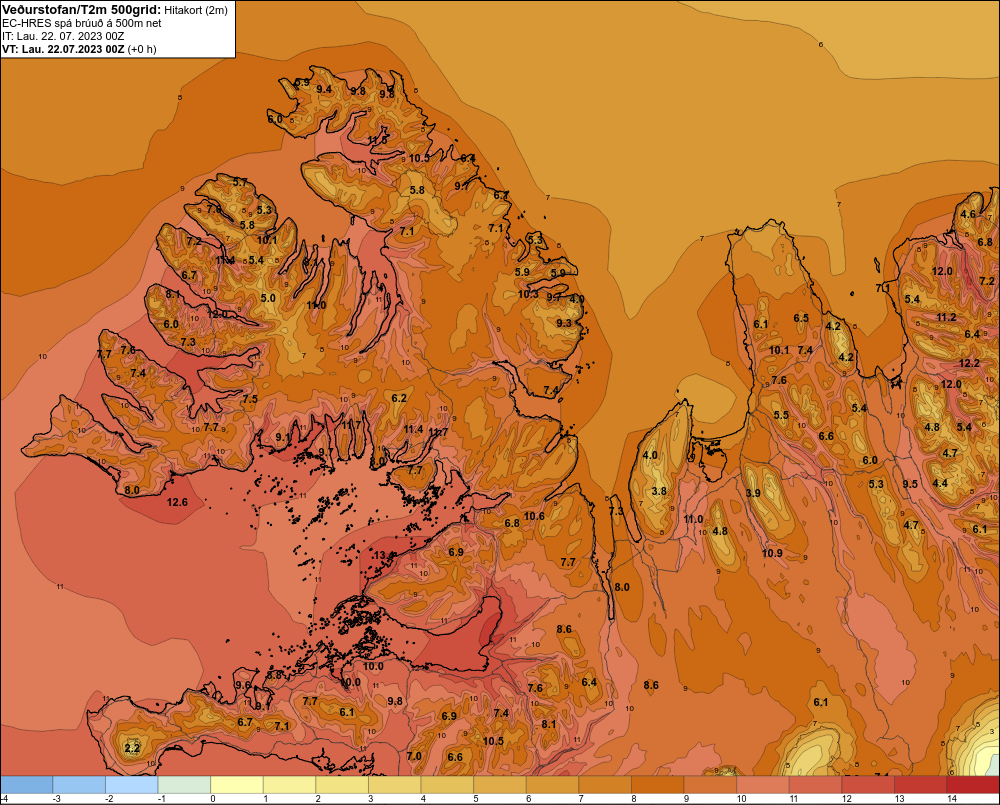
Task: Select the 2.2 temperature label on the glacier
Action: (x=132, y=748)
